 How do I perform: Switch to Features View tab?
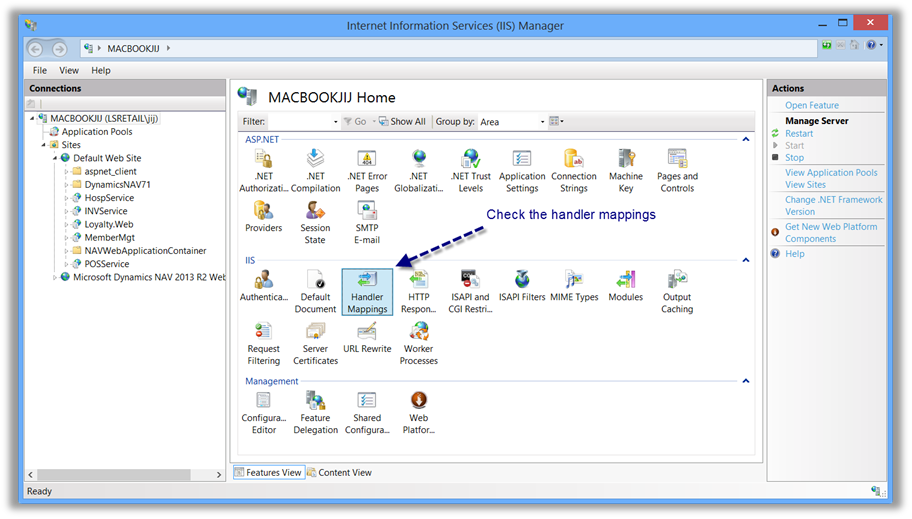click(269, 472)
